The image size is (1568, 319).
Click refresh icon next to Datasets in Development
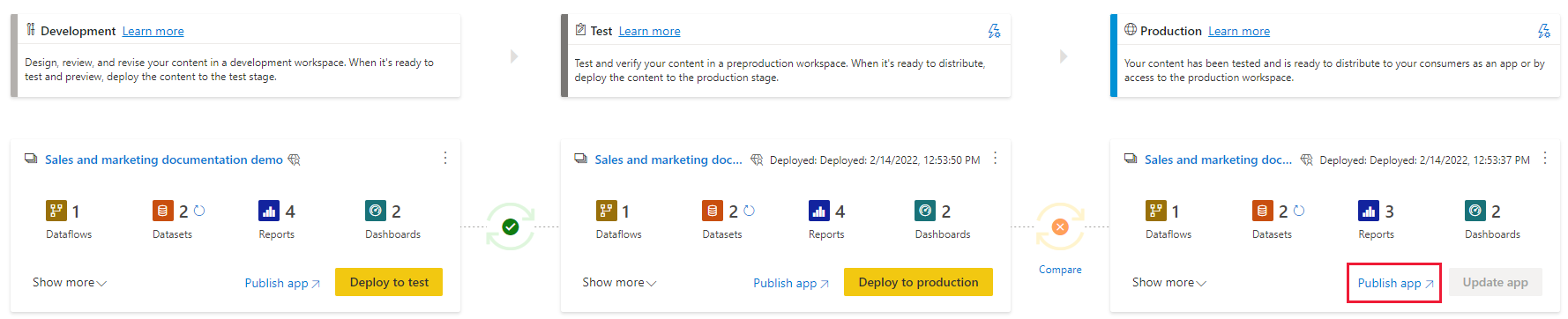199,211
